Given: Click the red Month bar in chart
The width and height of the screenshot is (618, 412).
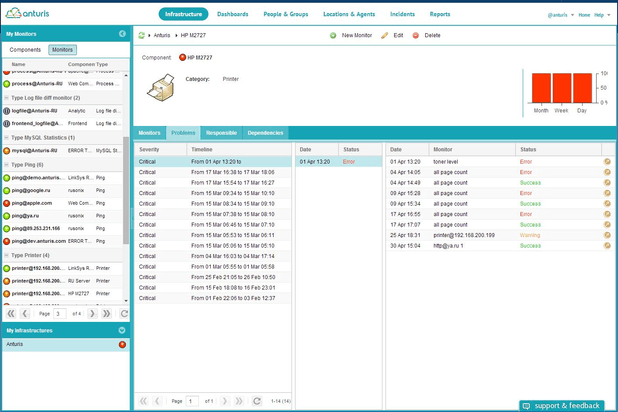Looking at the screenshot, I should click(x=541, y=88).
